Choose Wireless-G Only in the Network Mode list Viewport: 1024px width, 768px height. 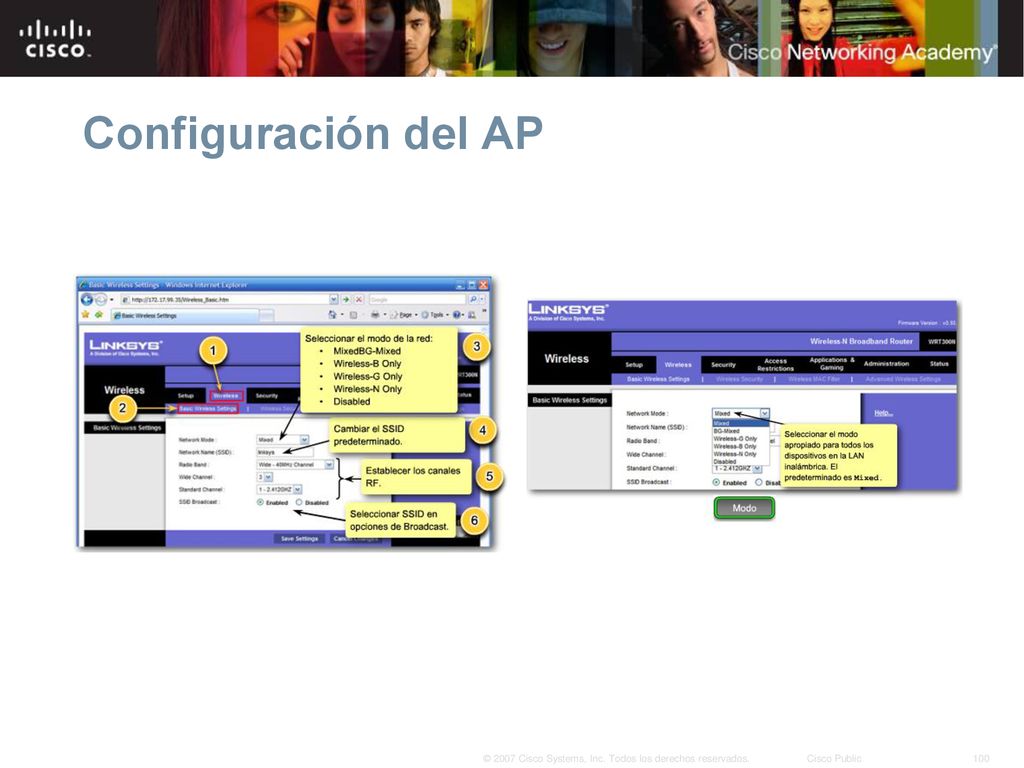pos(741,439)
